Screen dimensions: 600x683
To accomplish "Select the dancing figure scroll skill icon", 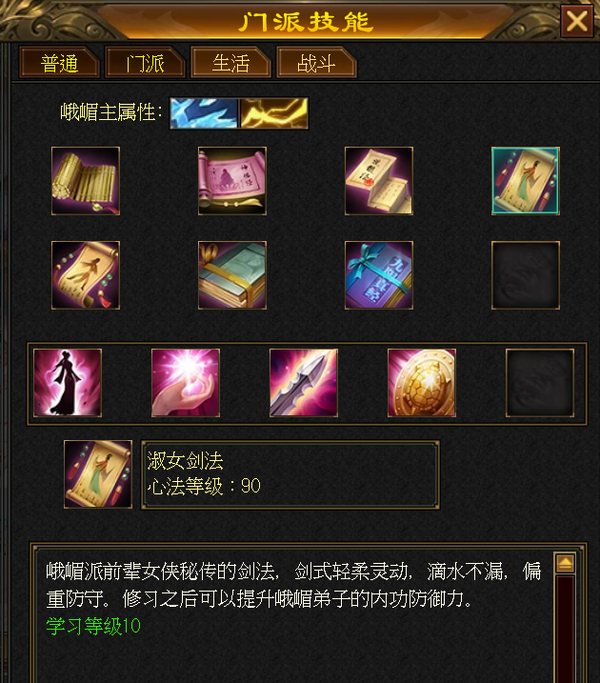I will click(x=85, y=275).
